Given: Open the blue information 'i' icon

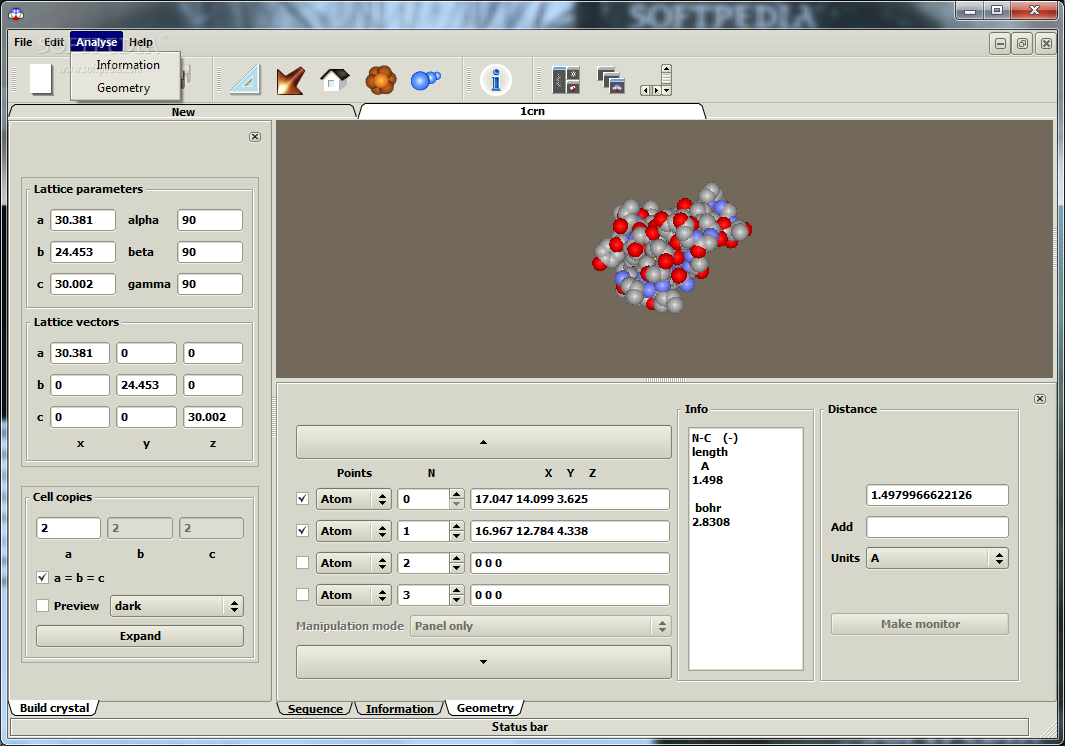Looking at the screenshot, I should point(496,79).
